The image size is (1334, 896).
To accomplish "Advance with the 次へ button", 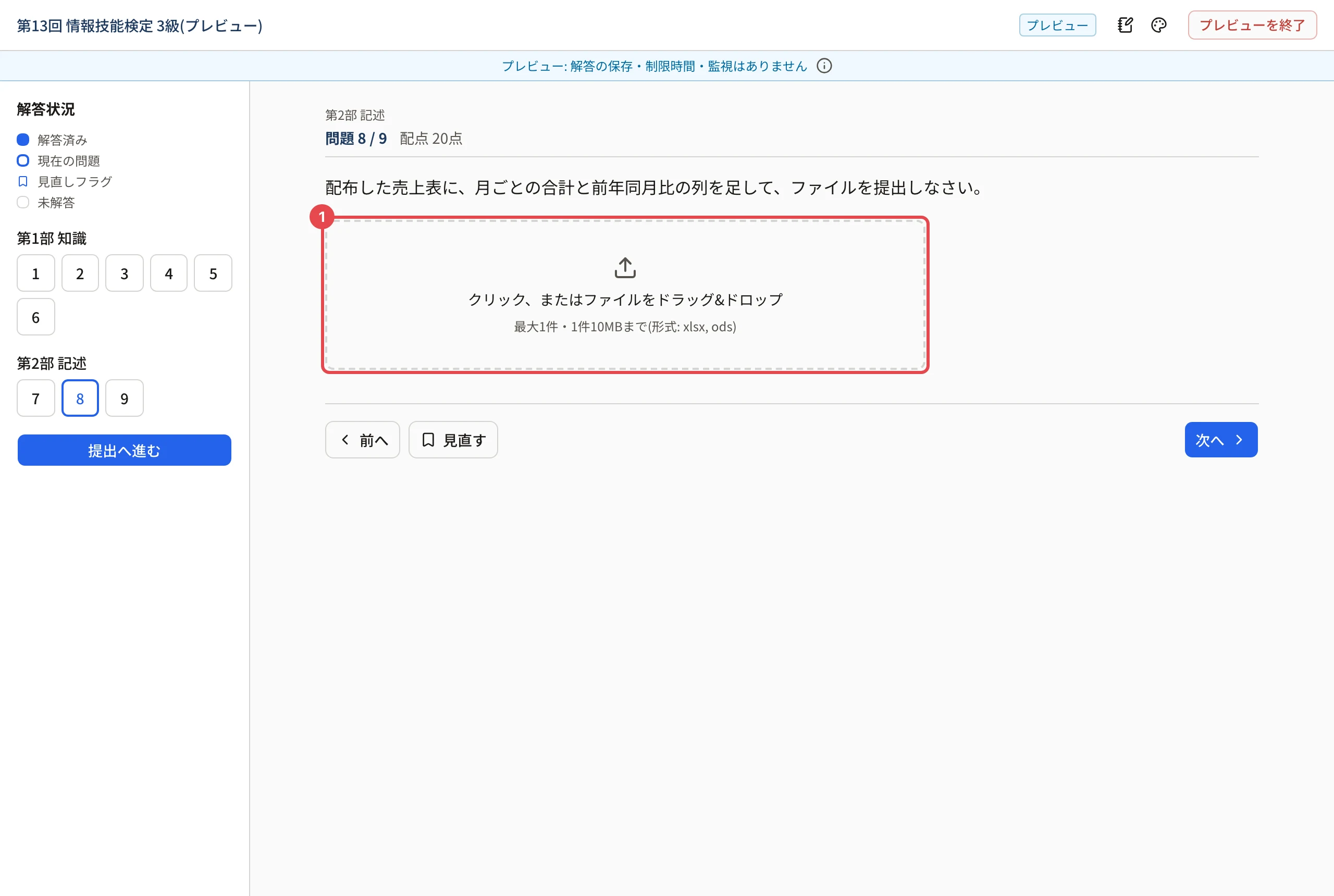I will click(1221, 440).
